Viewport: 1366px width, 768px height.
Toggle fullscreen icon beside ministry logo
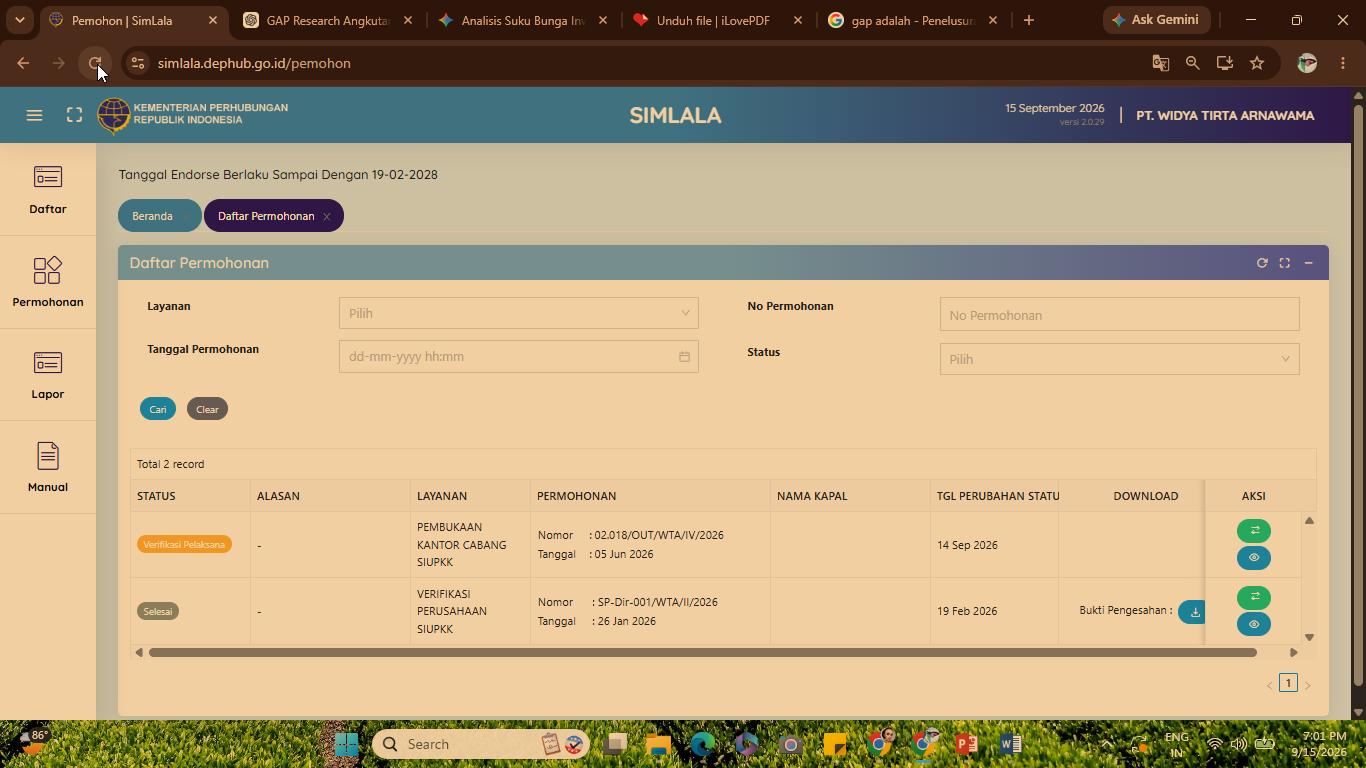(x=74, y=115)
